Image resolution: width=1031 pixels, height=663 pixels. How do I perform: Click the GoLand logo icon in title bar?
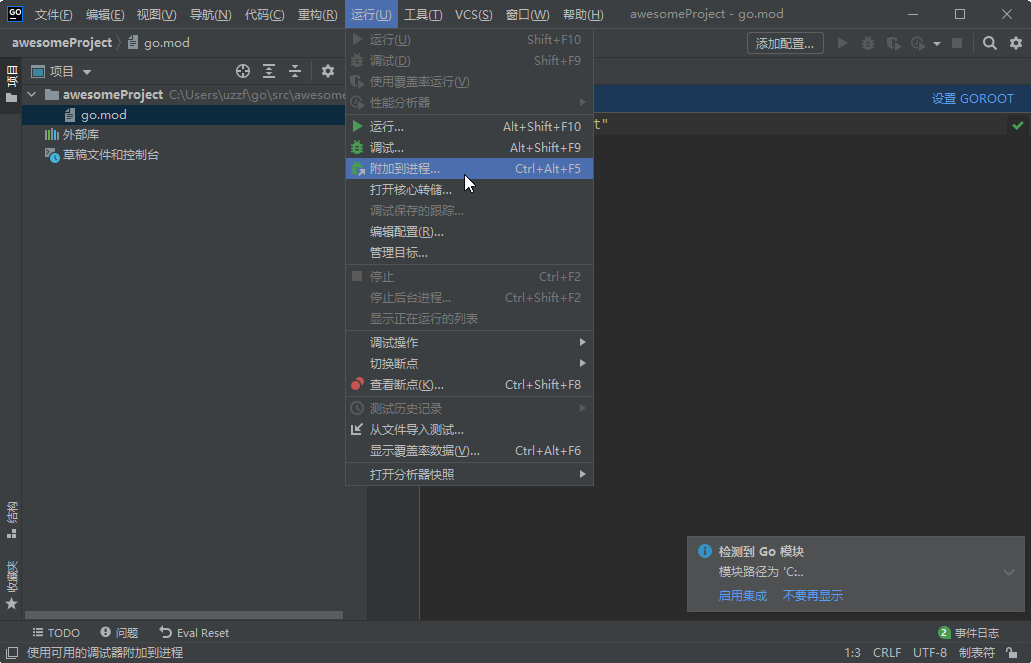pyautogui.click(x=14, y=13)
